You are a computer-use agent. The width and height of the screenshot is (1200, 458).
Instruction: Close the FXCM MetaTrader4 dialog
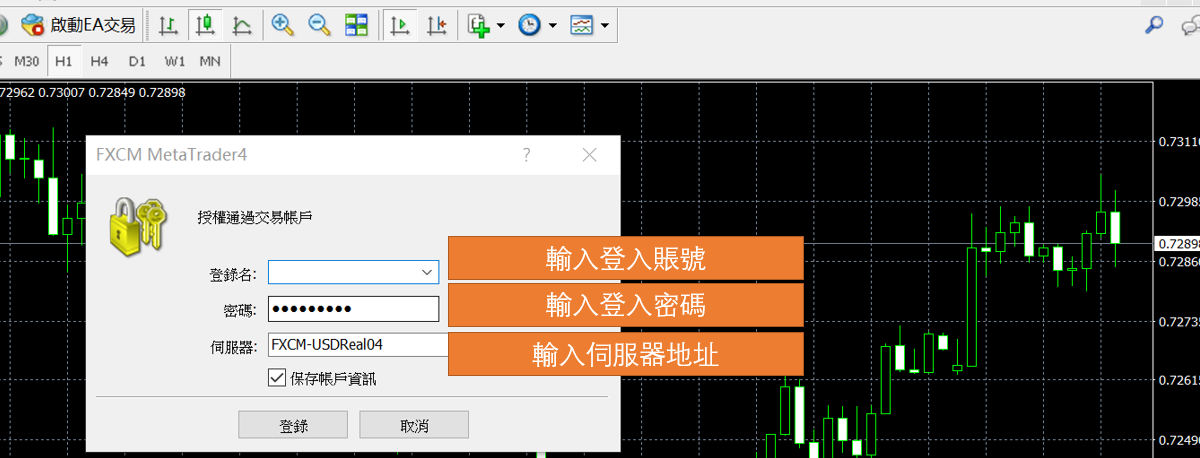(590, 155)
